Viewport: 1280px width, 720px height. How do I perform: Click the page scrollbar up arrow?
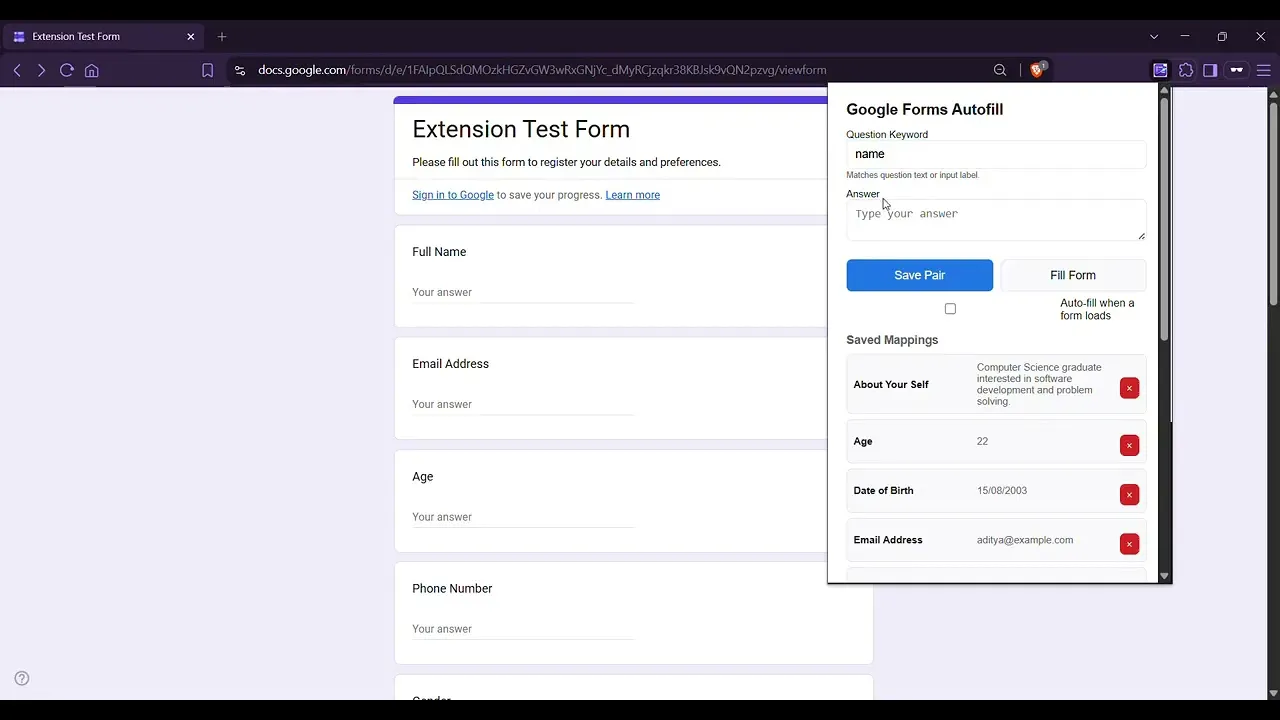(x=1273, y=94)
